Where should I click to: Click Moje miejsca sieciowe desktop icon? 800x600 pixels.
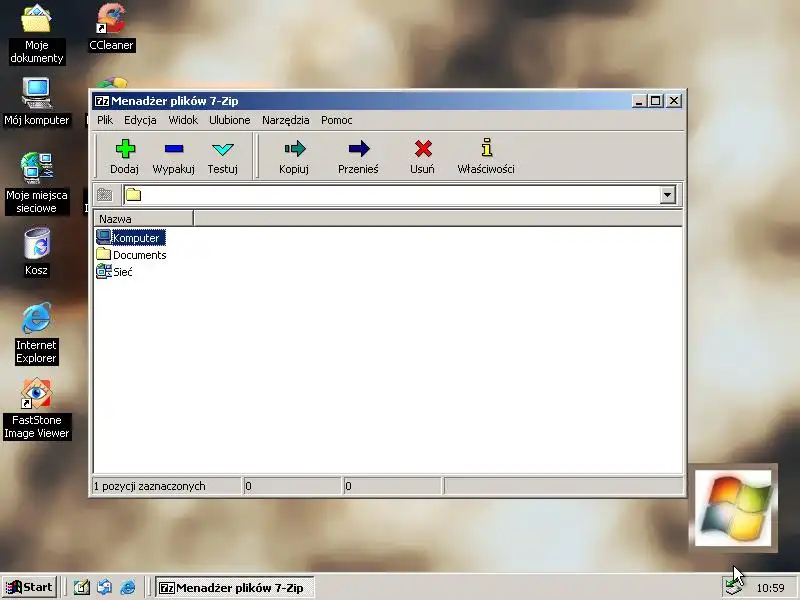[36, 183]
